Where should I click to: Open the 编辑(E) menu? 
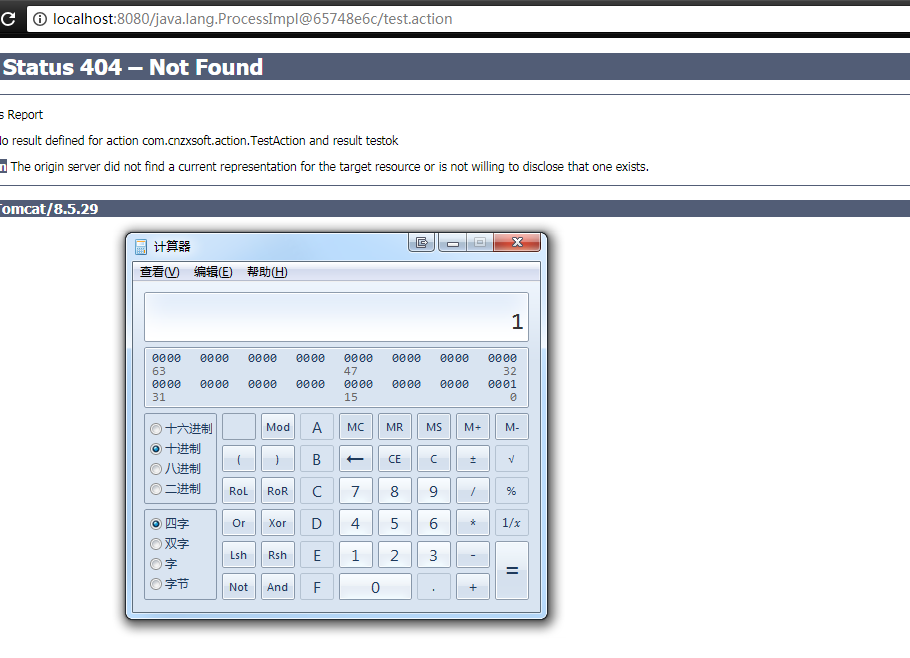pos(214,271)
